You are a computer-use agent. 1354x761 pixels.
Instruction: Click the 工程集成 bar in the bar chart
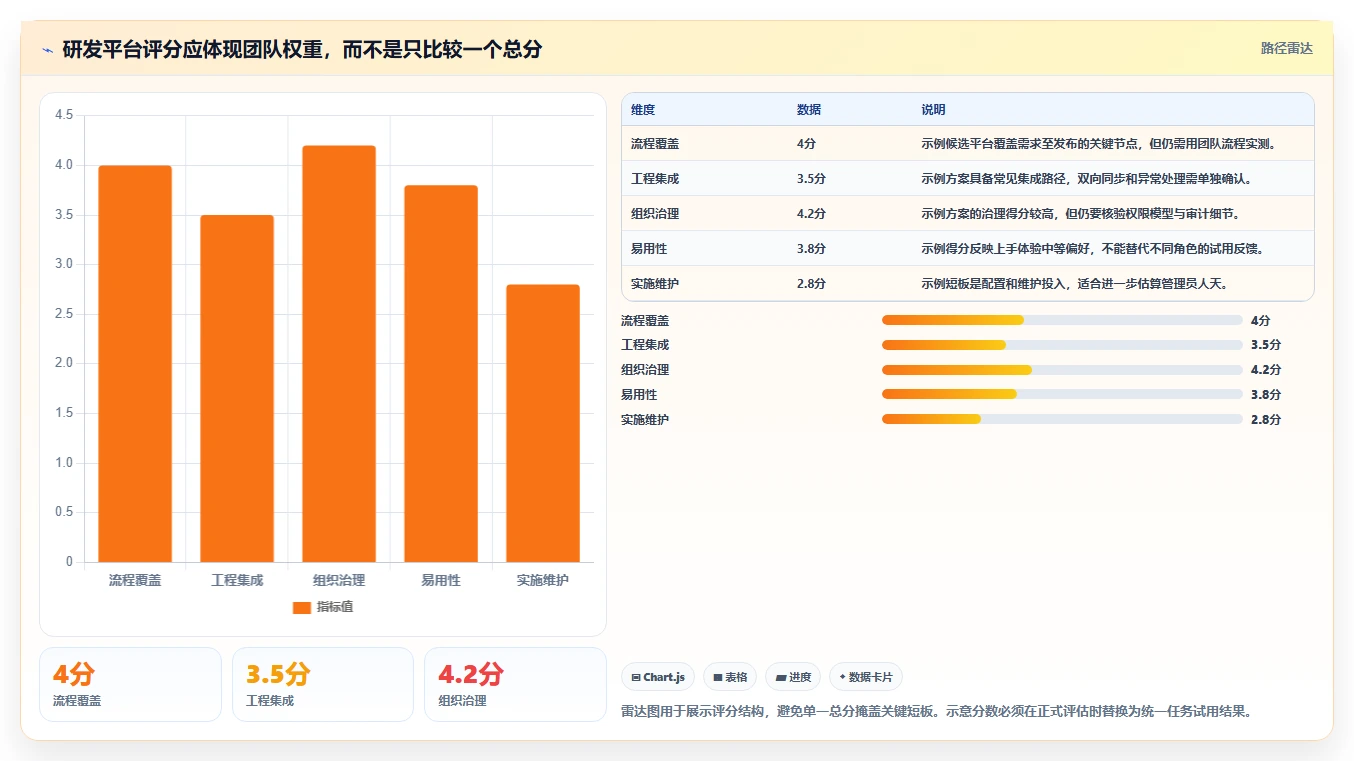tap(237, 388)
